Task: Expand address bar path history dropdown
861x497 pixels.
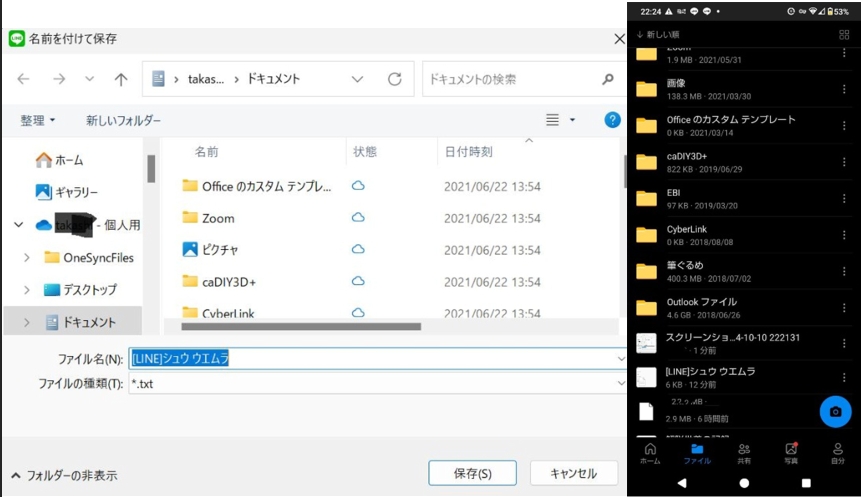Action: click(357, 79)
